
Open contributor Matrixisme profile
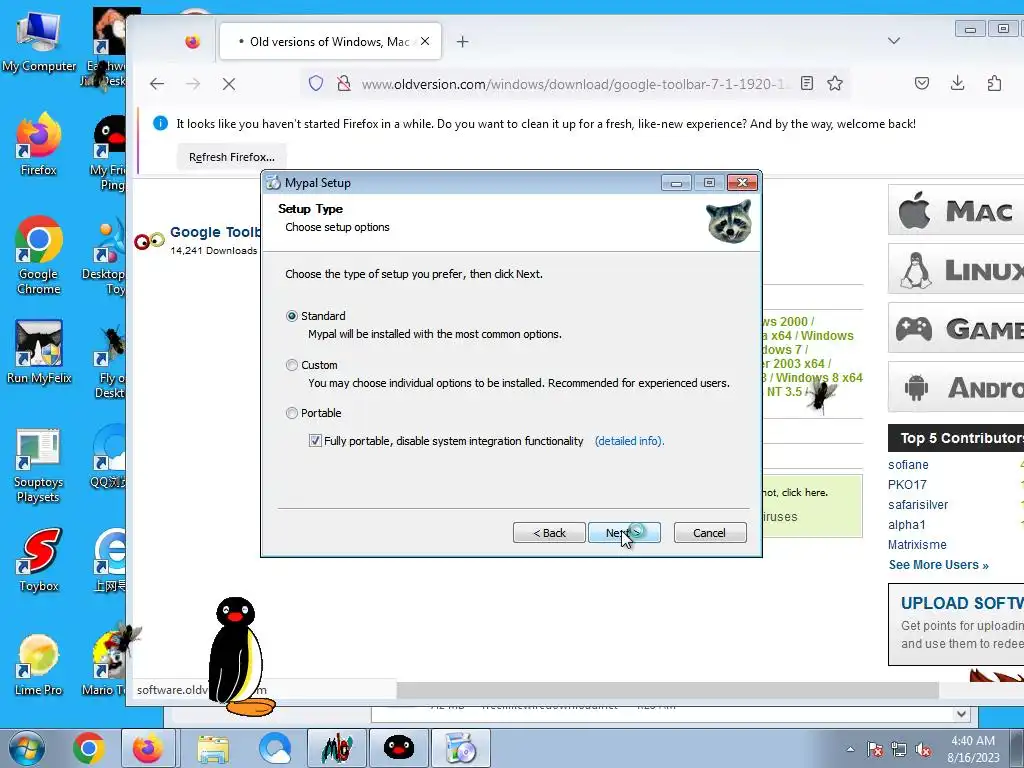(x=917, y=545)
